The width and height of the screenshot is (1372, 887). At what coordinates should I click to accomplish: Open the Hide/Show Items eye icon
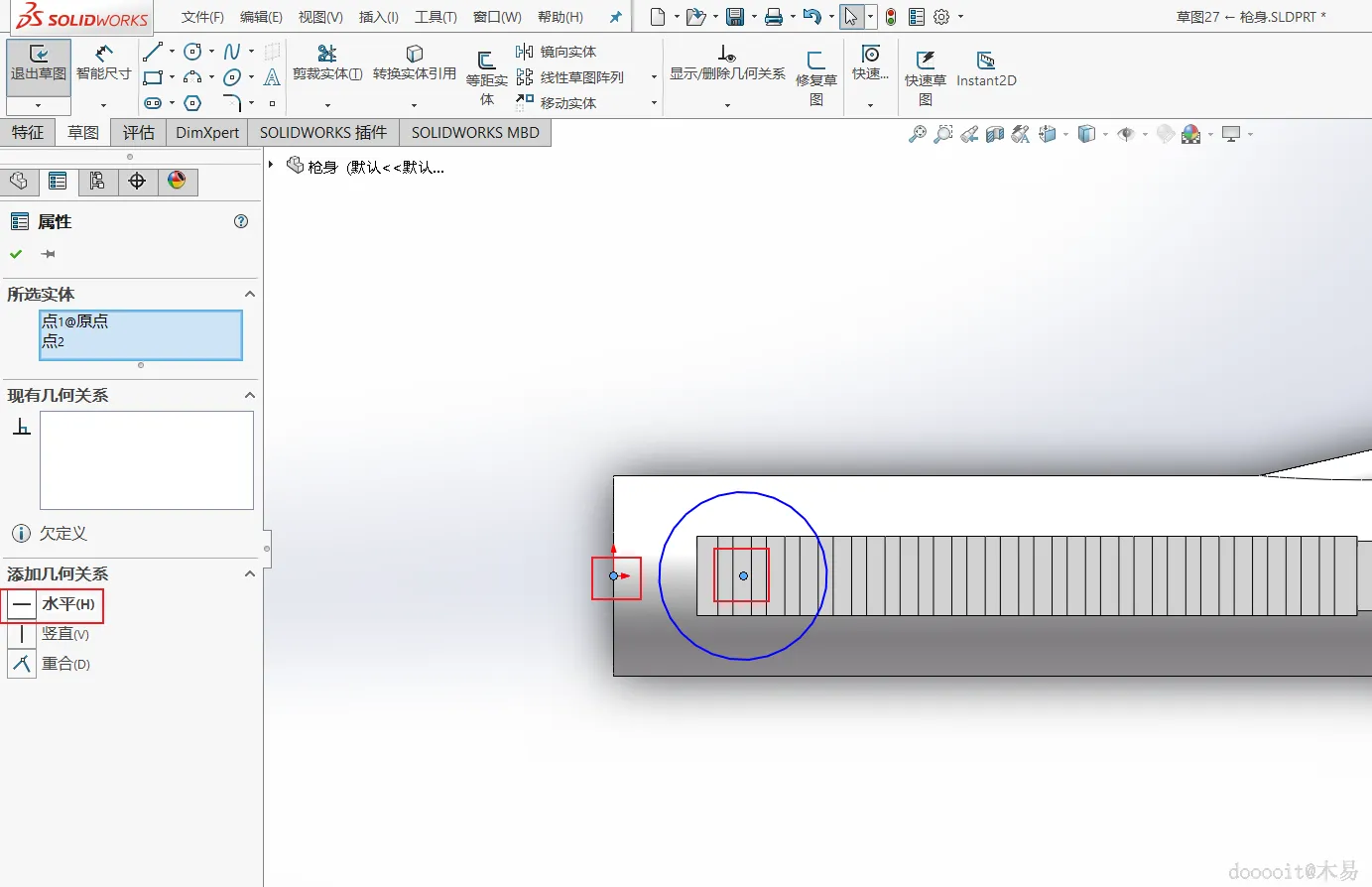coord(1126,134)
